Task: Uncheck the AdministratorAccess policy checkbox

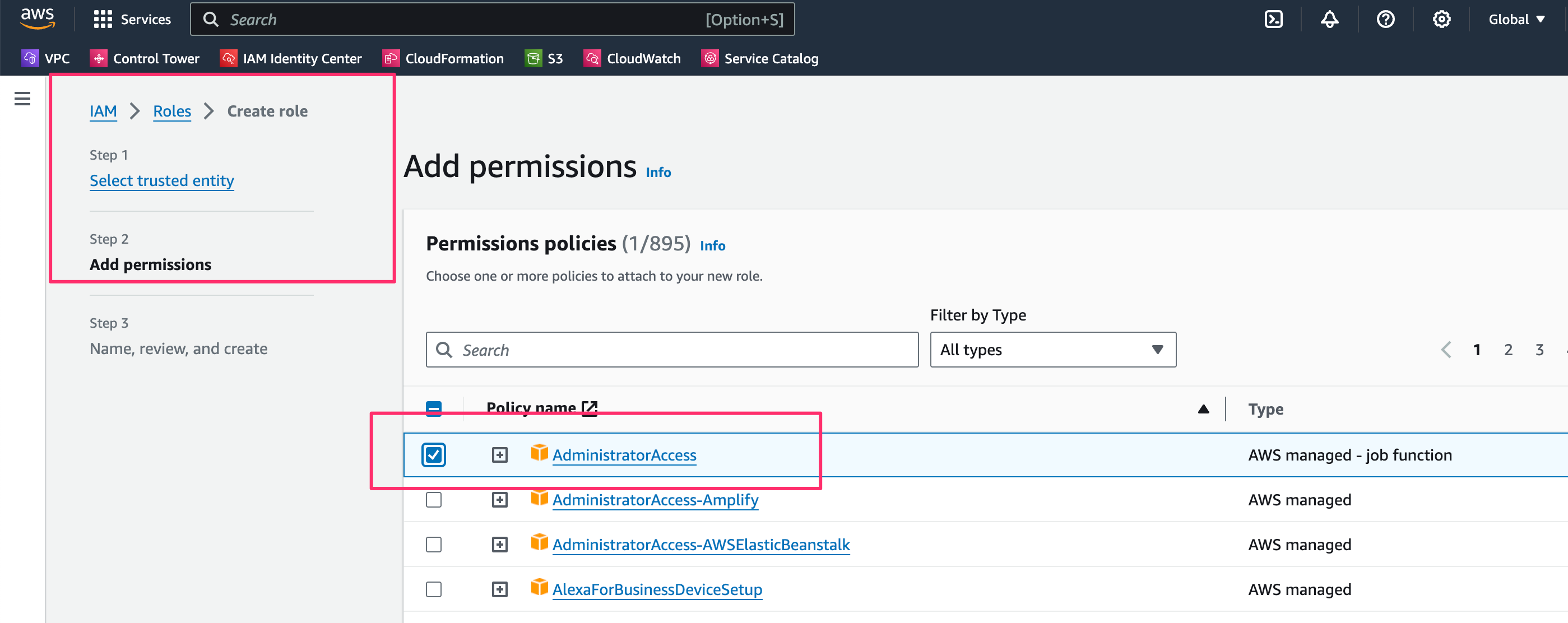Action: [x=433, y=455]
